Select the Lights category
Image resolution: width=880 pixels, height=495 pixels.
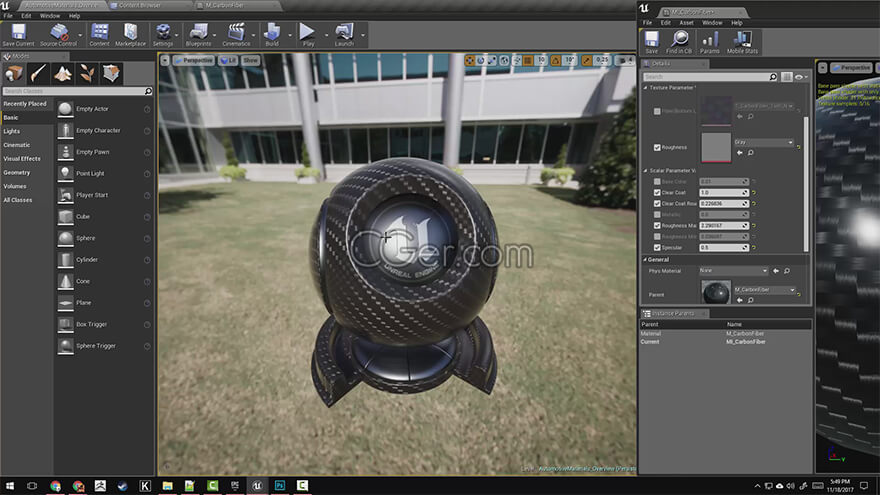pyautogui.click(x=11, y=131)
